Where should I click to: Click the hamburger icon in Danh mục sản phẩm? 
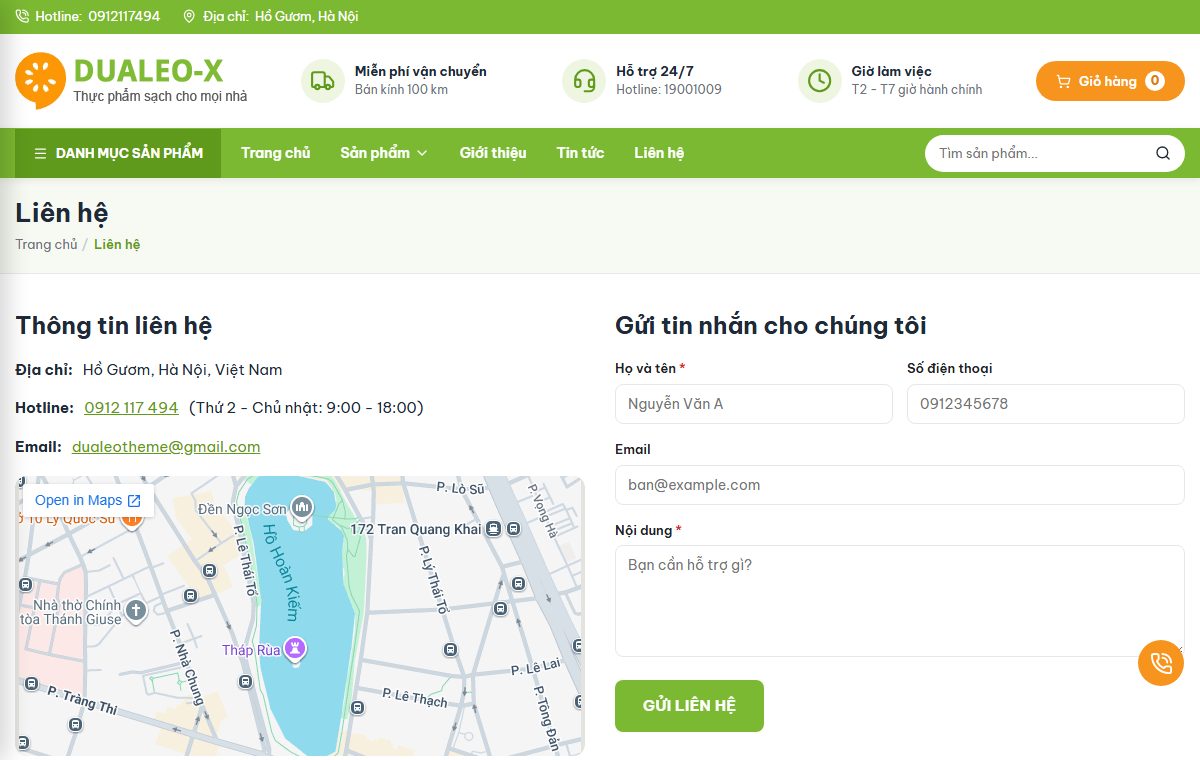point(41,153)
